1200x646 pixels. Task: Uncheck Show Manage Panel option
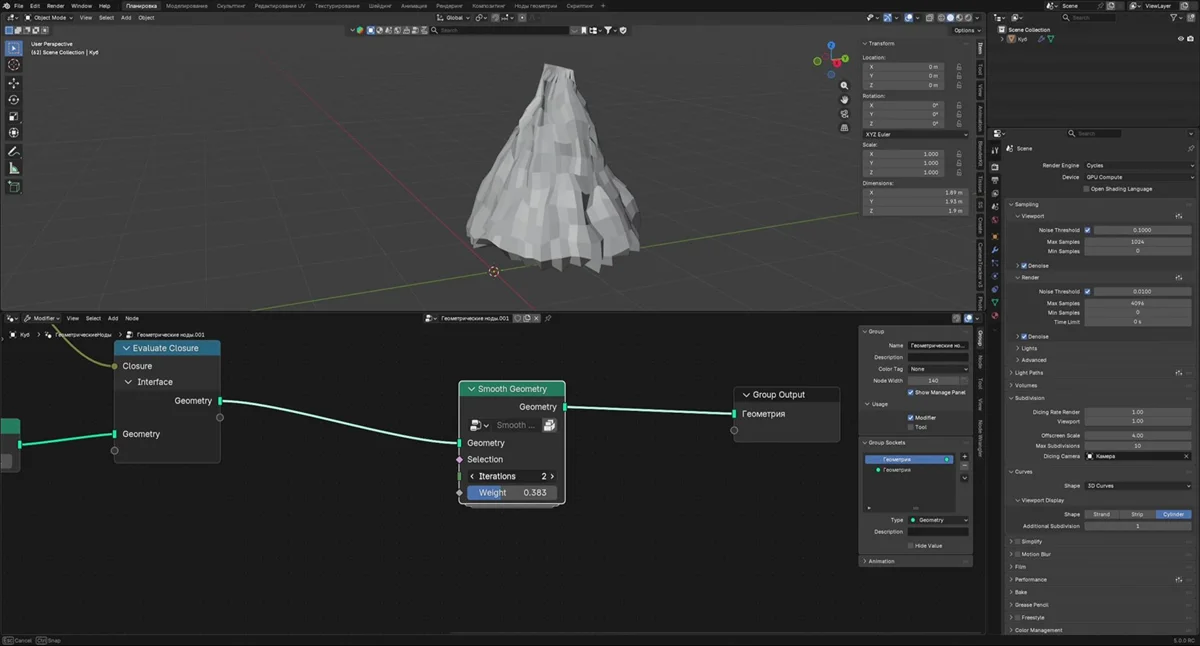[x=911, y=392]
